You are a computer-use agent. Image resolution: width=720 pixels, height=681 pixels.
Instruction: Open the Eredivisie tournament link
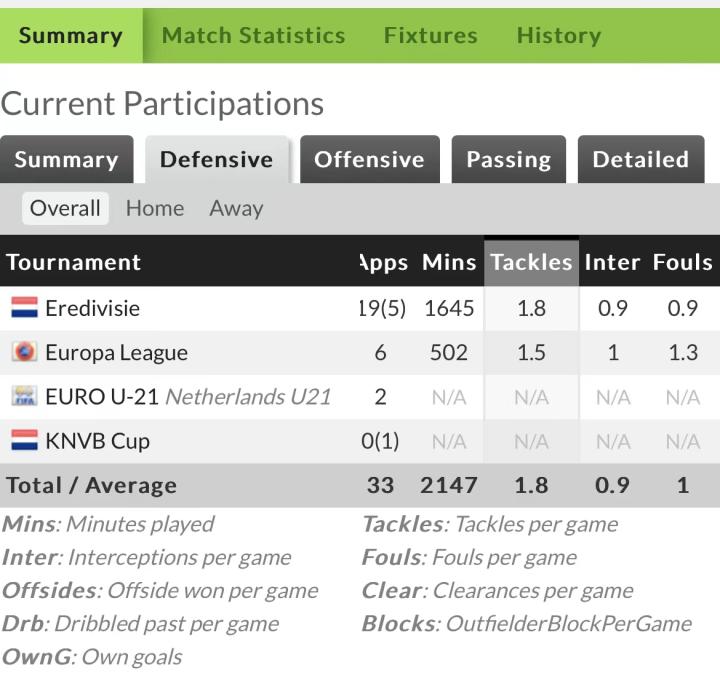92,308
